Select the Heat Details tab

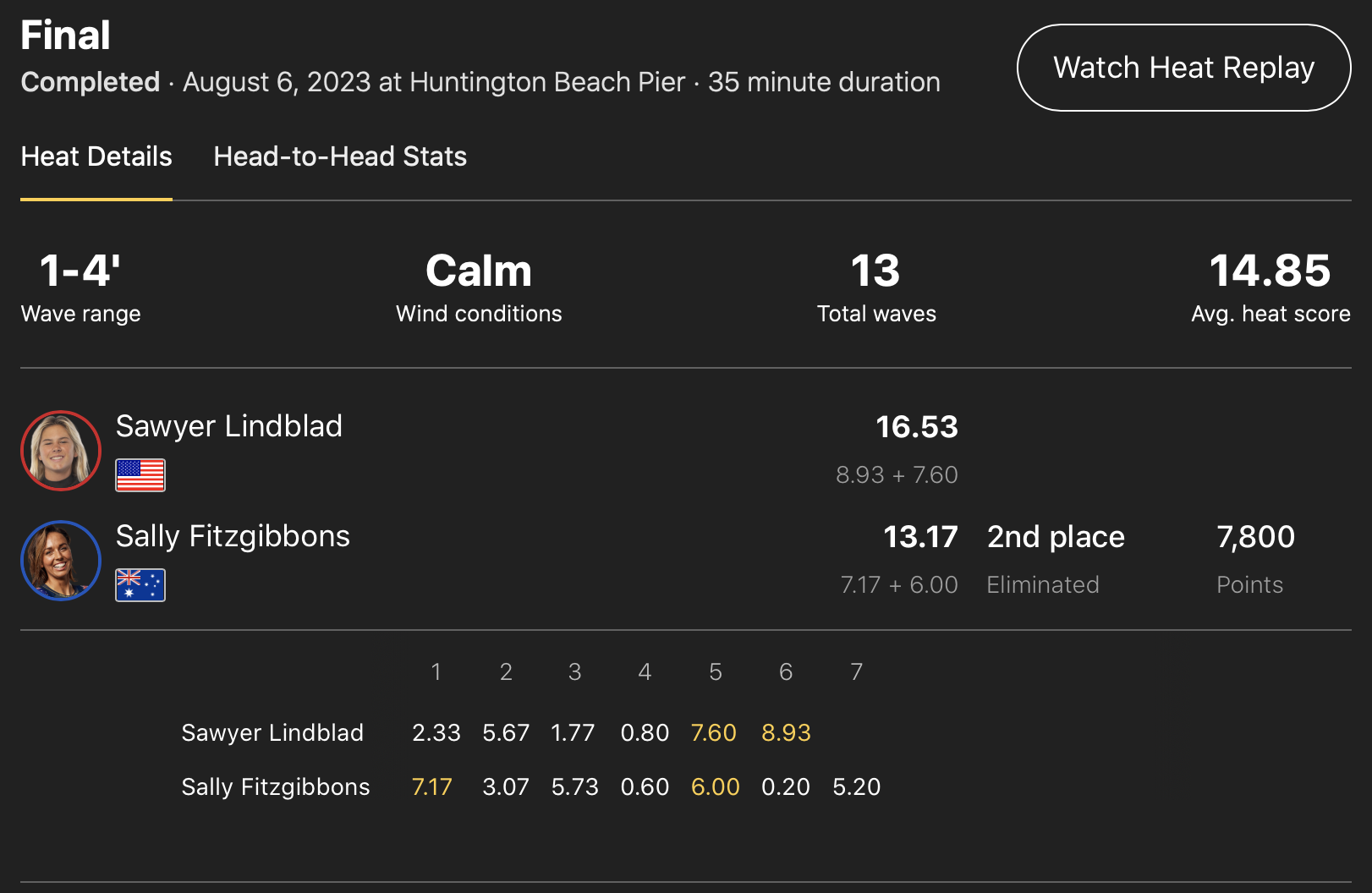96,156
